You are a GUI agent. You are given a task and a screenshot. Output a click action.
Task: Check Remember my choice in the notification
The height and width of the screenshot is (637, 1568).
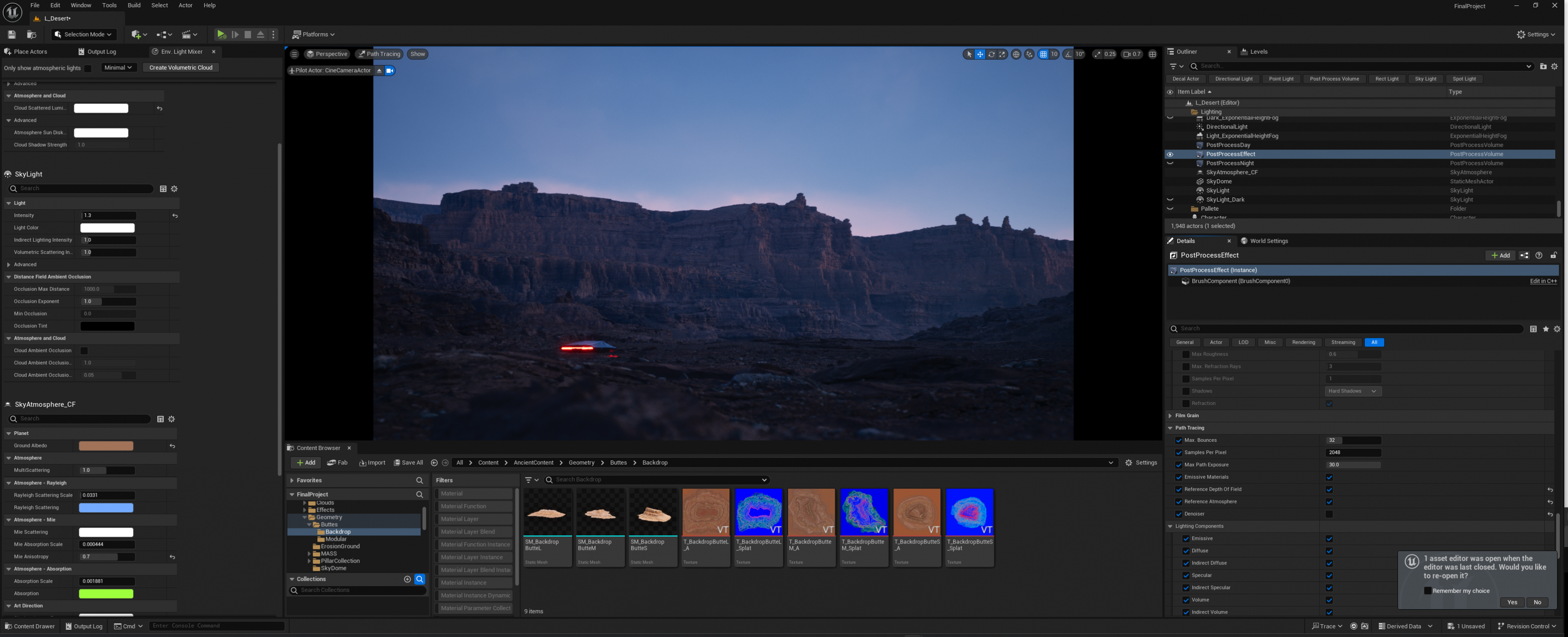tap(1428, 590)
